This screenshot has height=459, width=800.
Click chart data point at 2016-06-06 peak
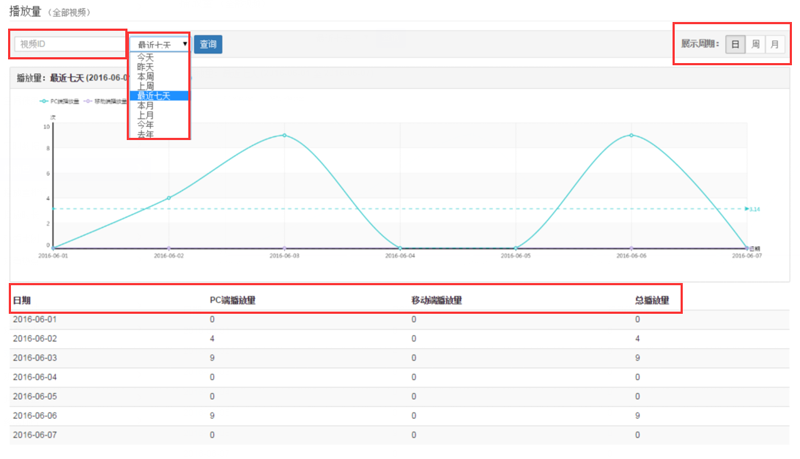tap(631, 135)
